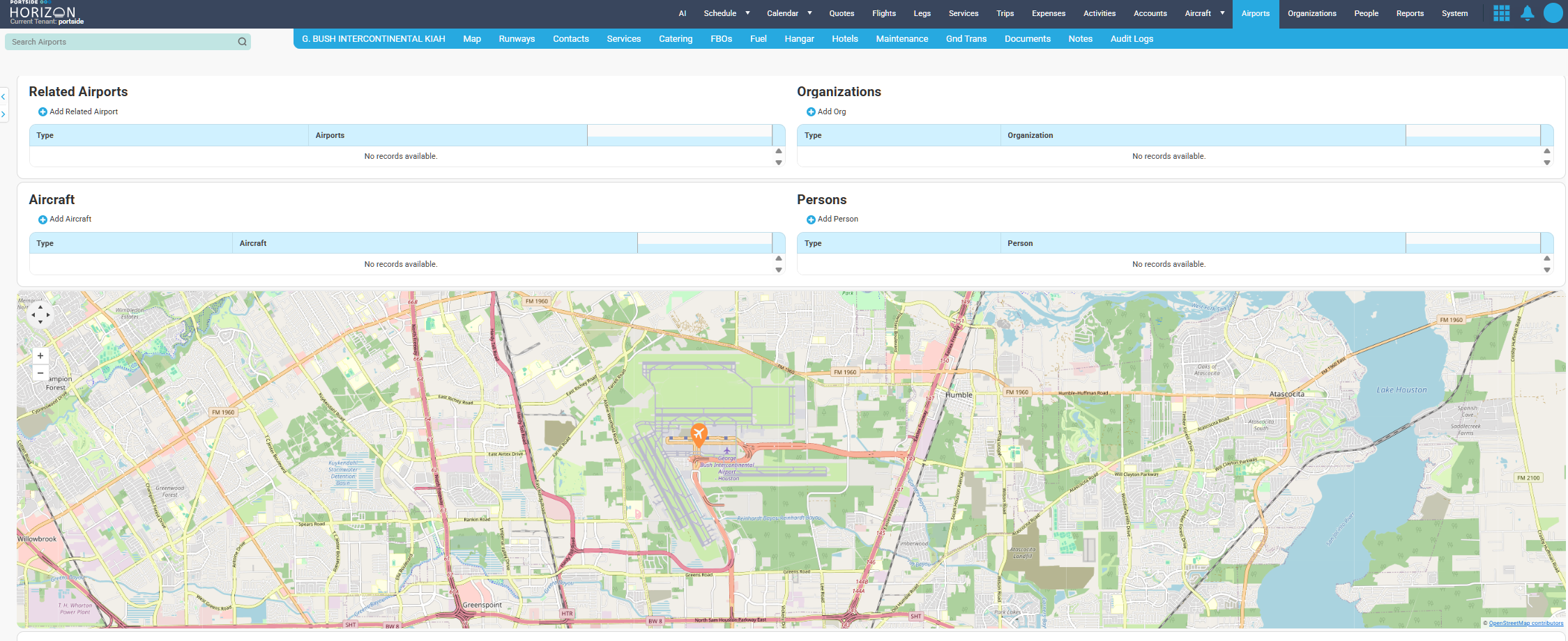
Task: Expand the Schedule dropdown menu
Action: [x=747, y=13]
